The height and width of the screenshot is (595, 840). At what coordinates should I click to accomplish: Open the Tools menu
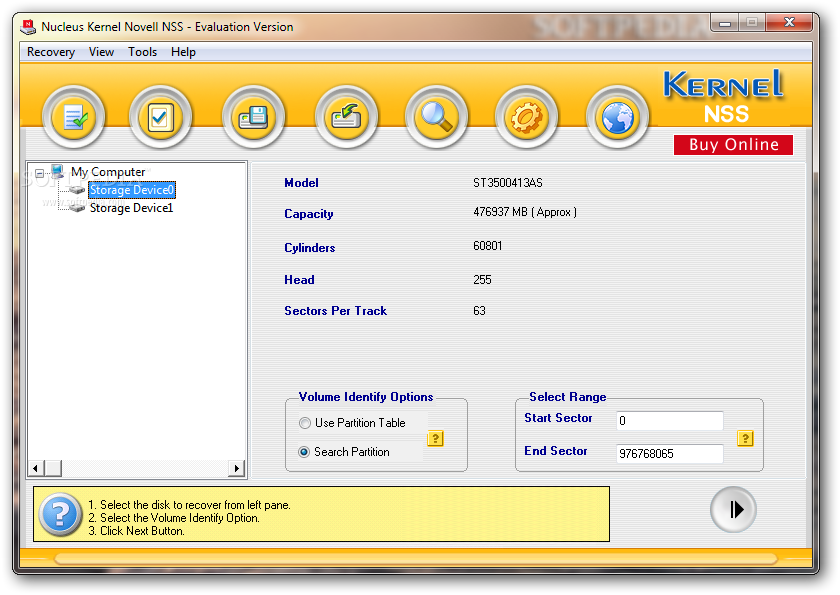tap(142, 52)
